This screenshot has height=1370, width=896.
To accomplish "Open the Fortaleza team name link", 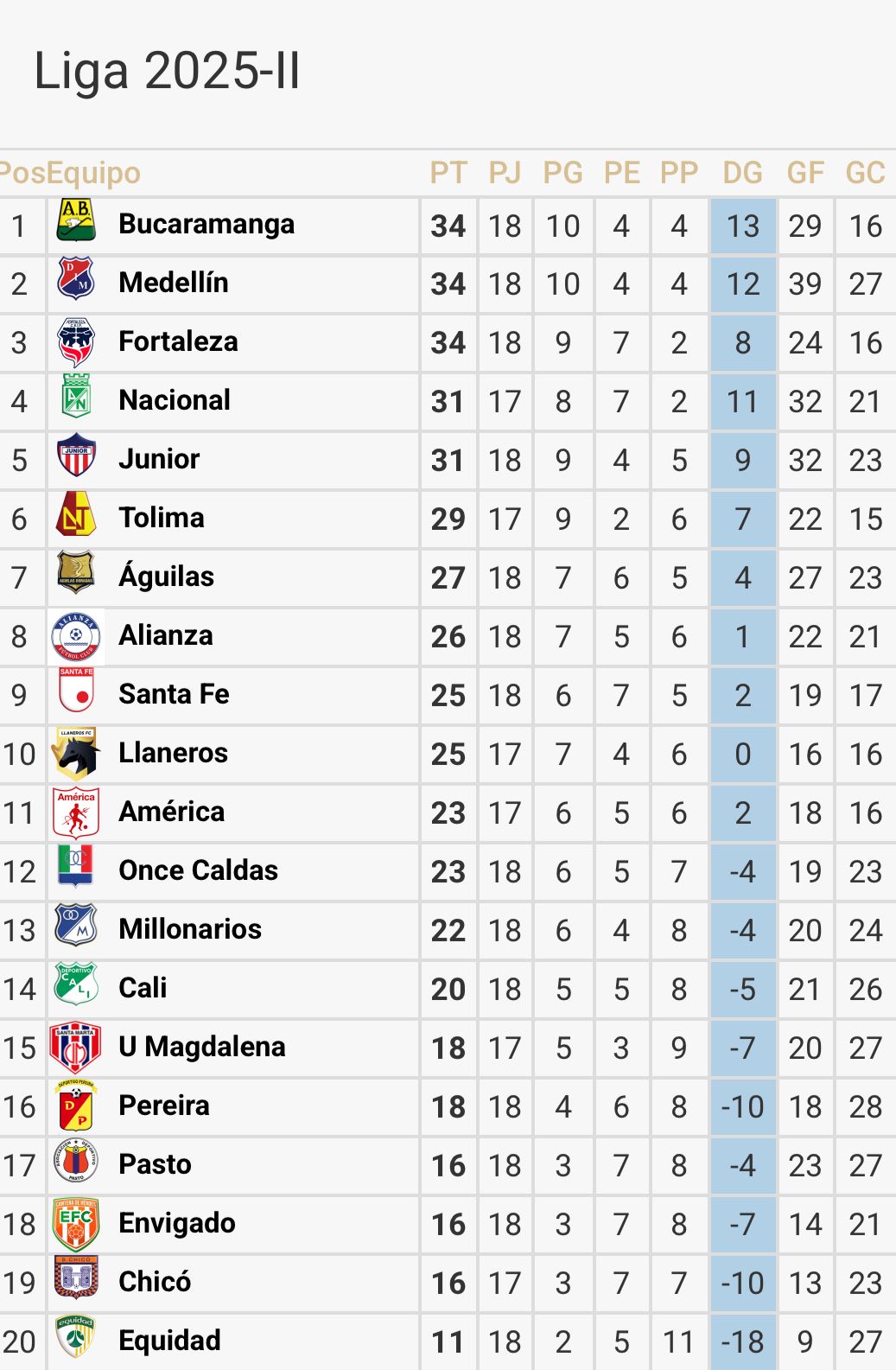I will coord(178,341).
